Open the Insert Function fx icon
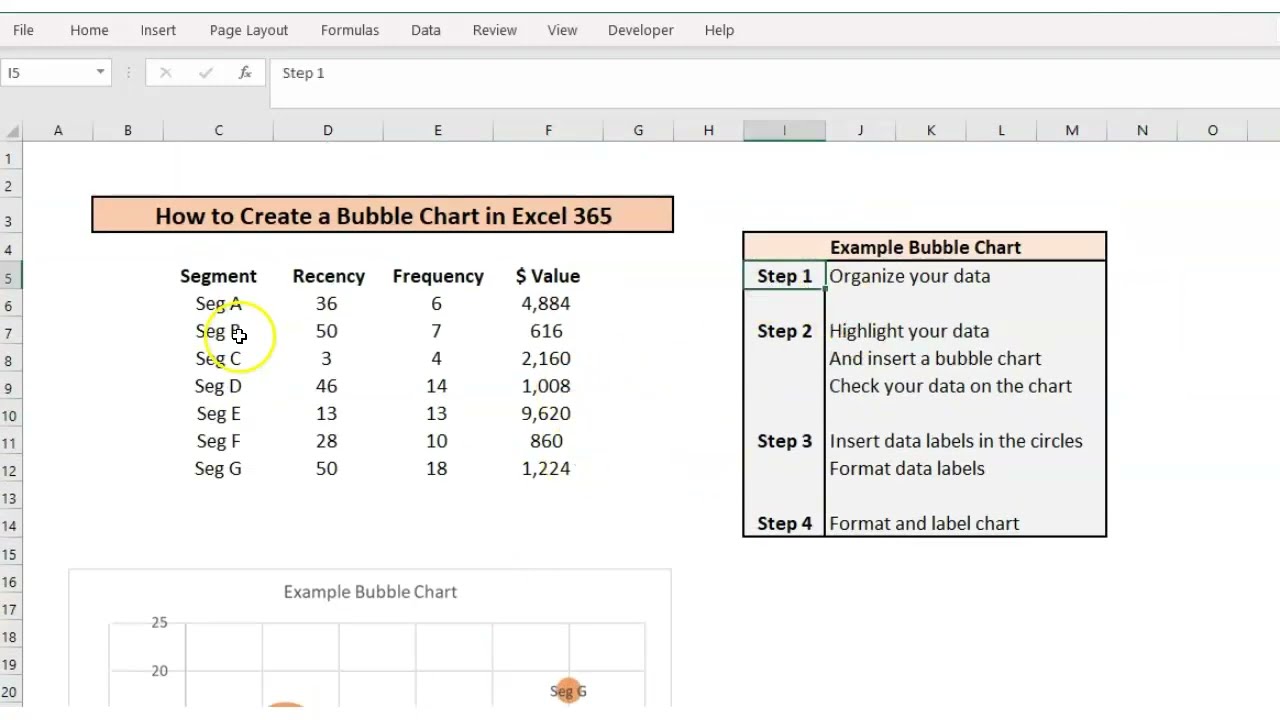1280x720 pixels. [x=245, y=73]
